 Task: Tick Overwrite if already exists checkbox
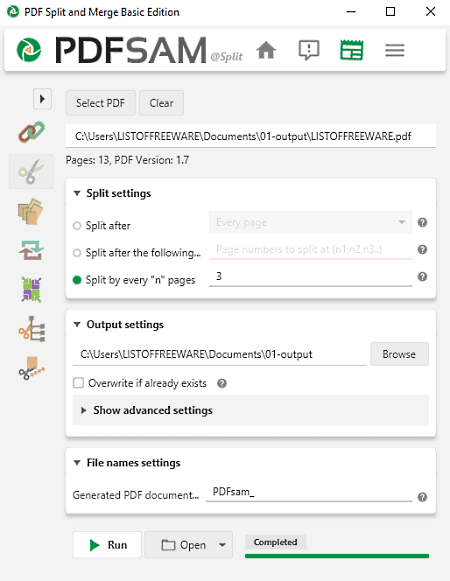pos(78,383)
